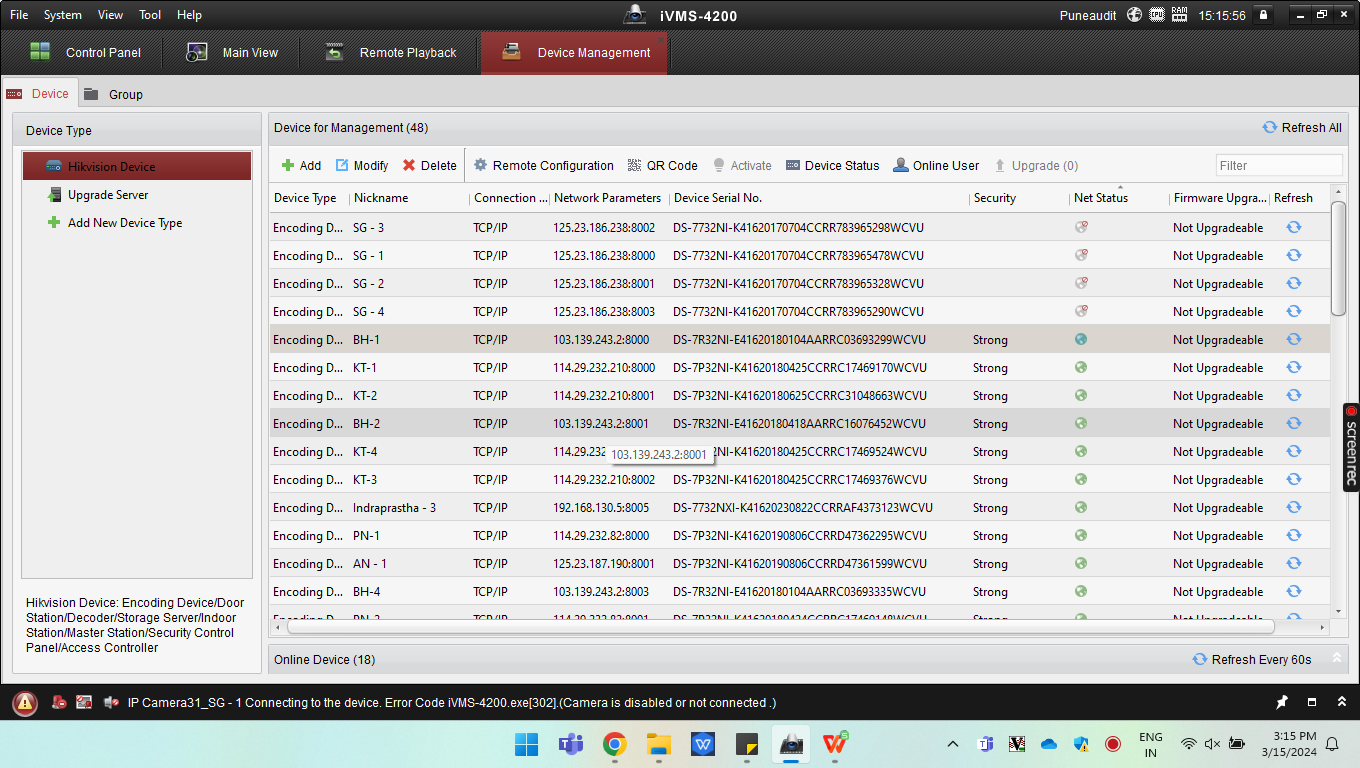This screenshot has height=768, width=1360.
Task: Refresh the KT-1 device row
Action: [x=1293, y=367]
